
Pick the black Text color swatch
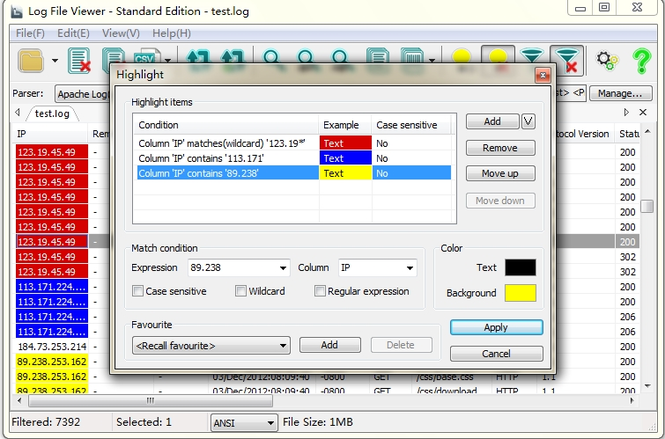(520, 268)
